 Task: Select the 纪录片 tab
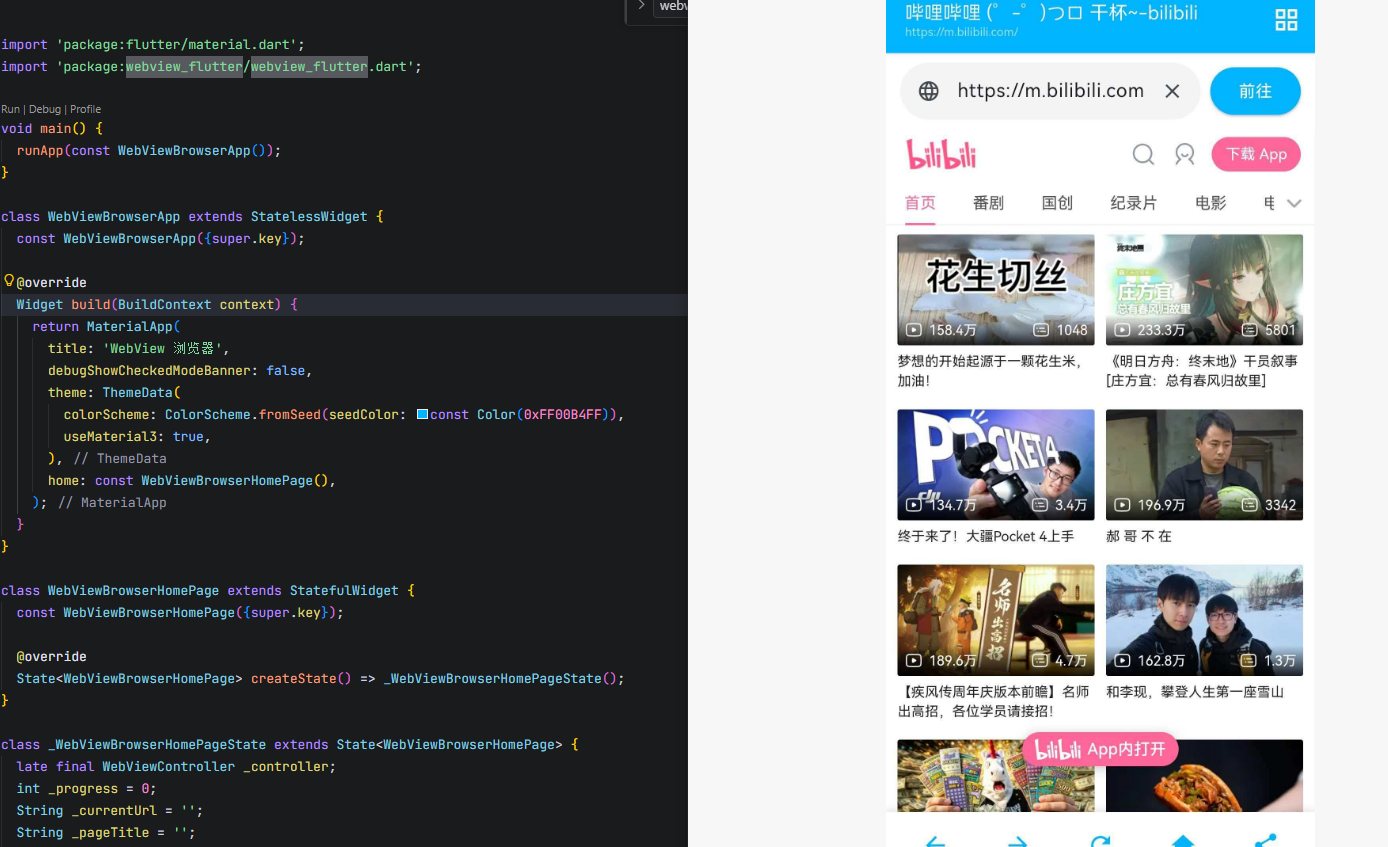pyautogui.click(x=1133, y=203)
